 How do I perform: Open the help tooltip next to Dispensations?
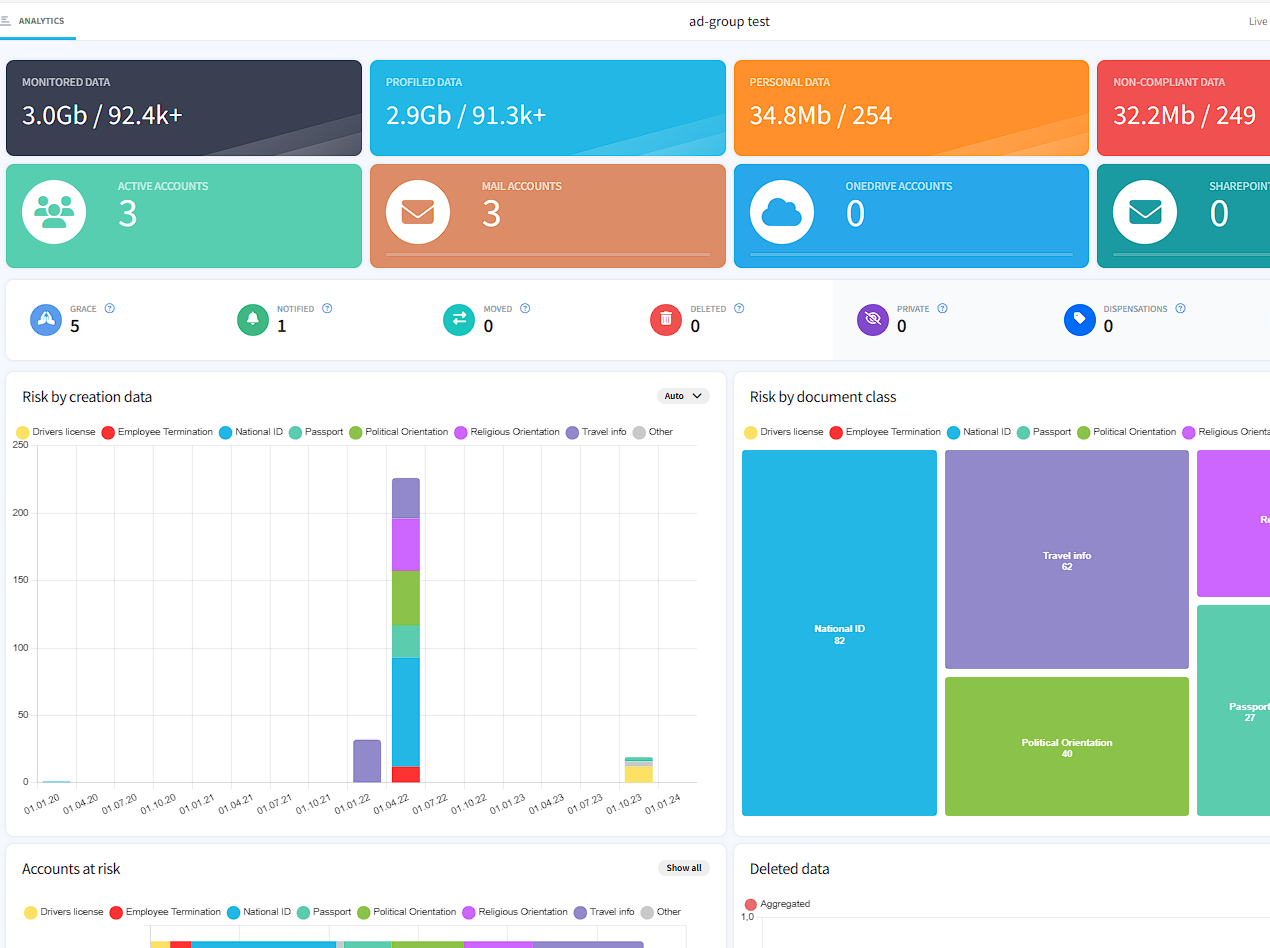[x=1180, y=308]
